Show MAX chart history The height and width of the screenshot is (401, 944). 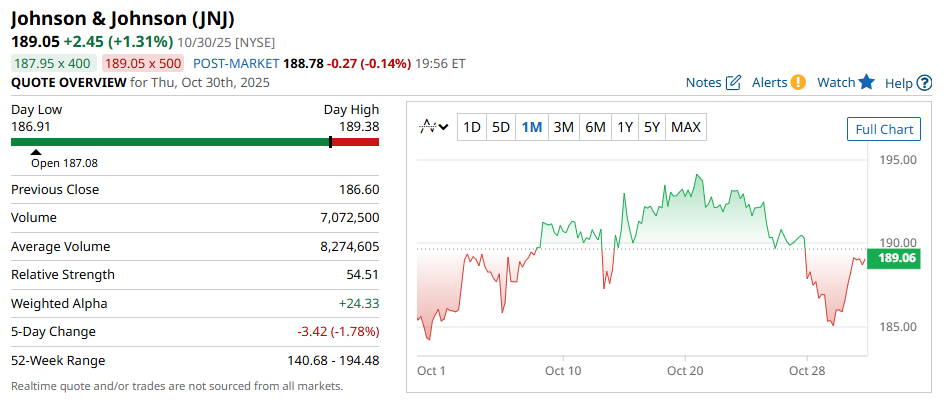tap(686, 127)
